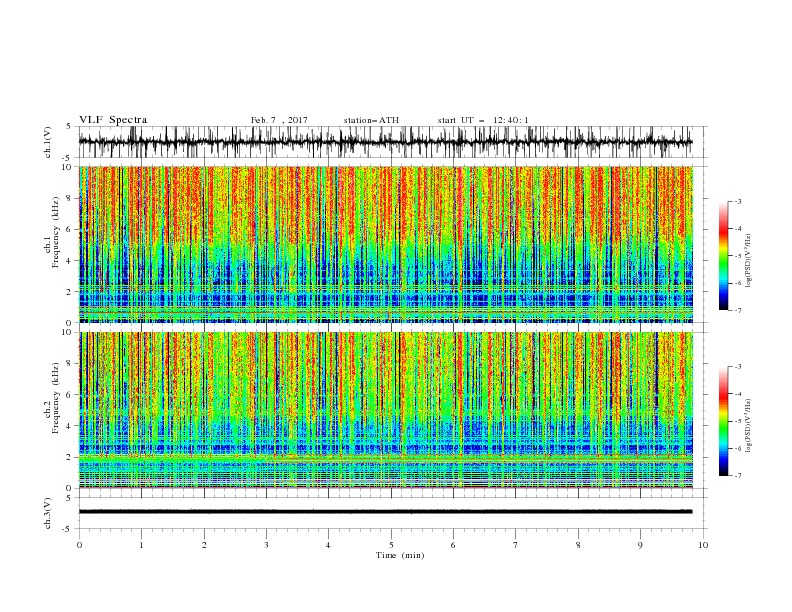Click the "VLF Spectra" title text
792x612 pixels.
[x=113, y=120]
